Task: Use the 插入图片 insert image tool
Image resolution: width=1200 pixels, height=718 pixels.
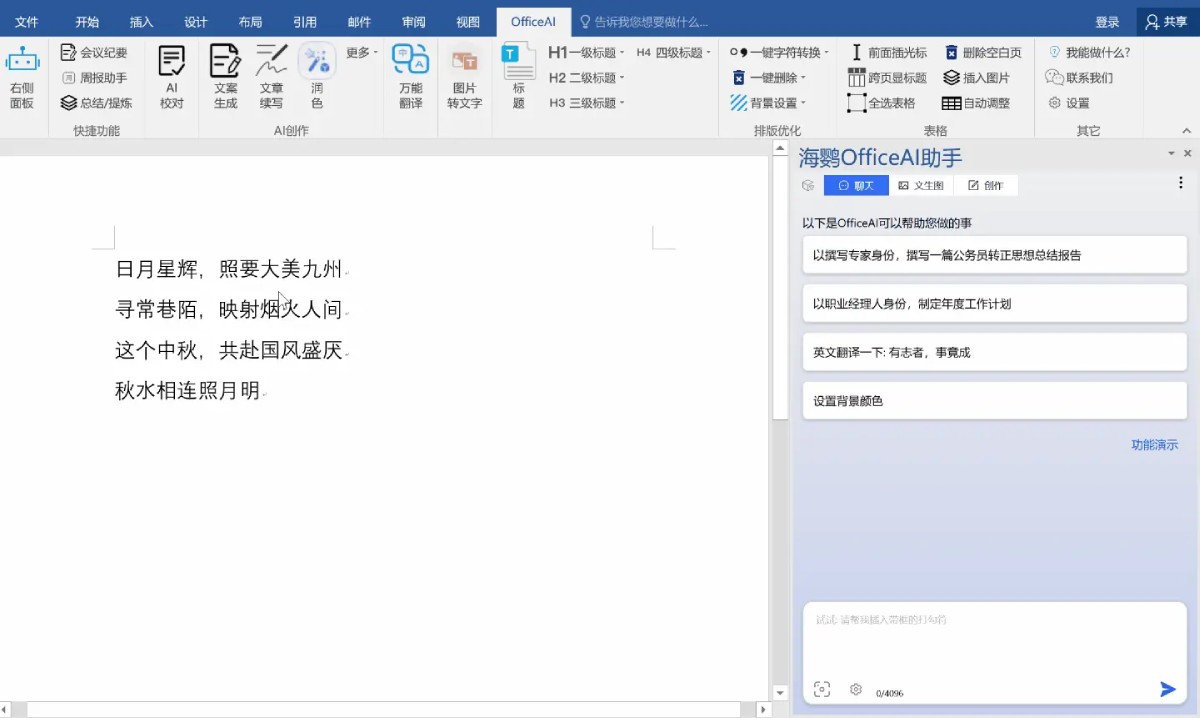Action: (x=978, y=77)
